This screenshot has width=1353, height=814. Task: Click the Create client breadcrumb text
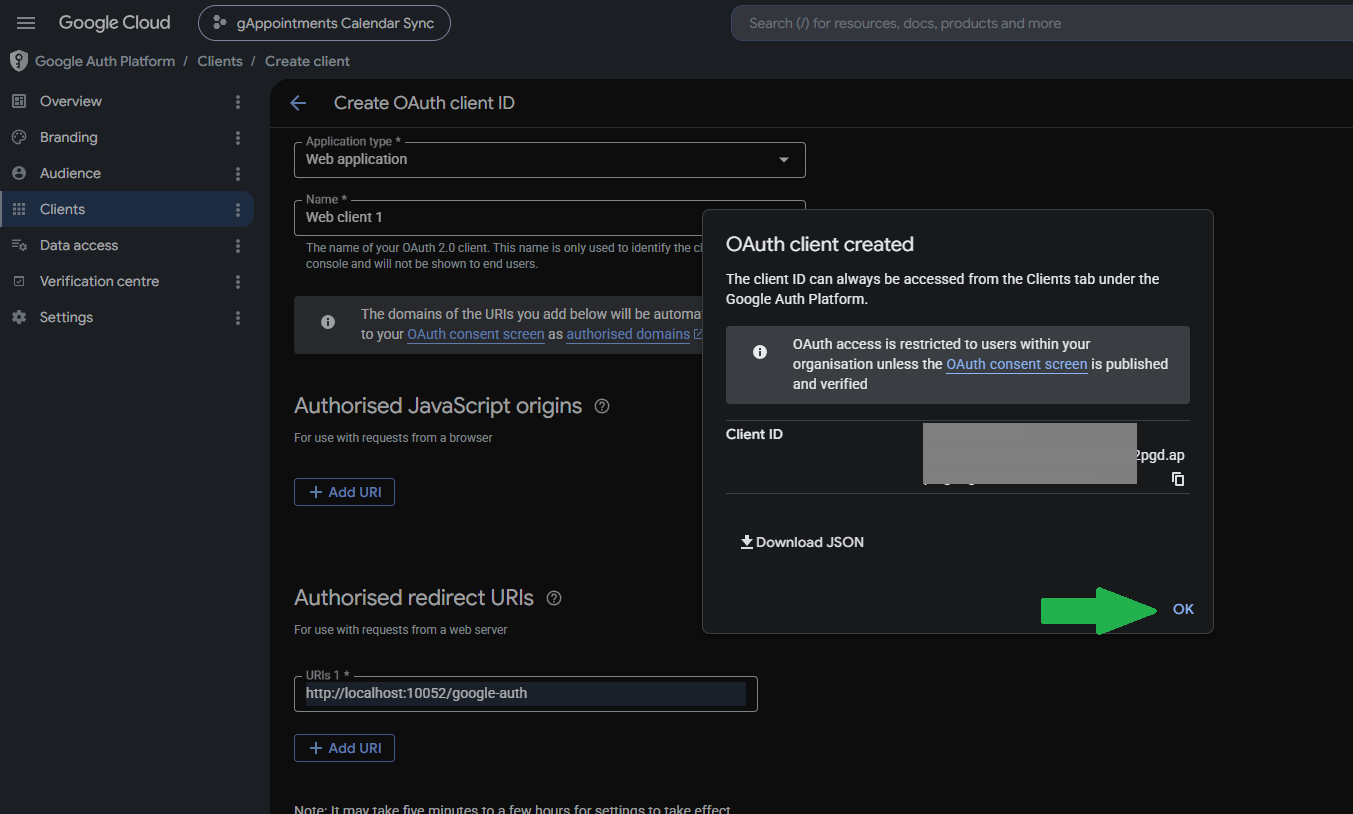(x=307, y=61)
